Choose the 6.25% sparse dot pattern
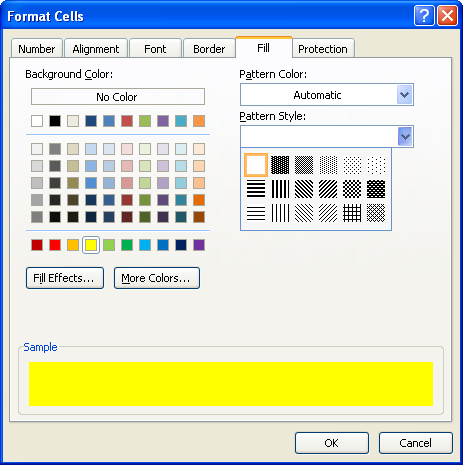 click(x=376, y=165)
